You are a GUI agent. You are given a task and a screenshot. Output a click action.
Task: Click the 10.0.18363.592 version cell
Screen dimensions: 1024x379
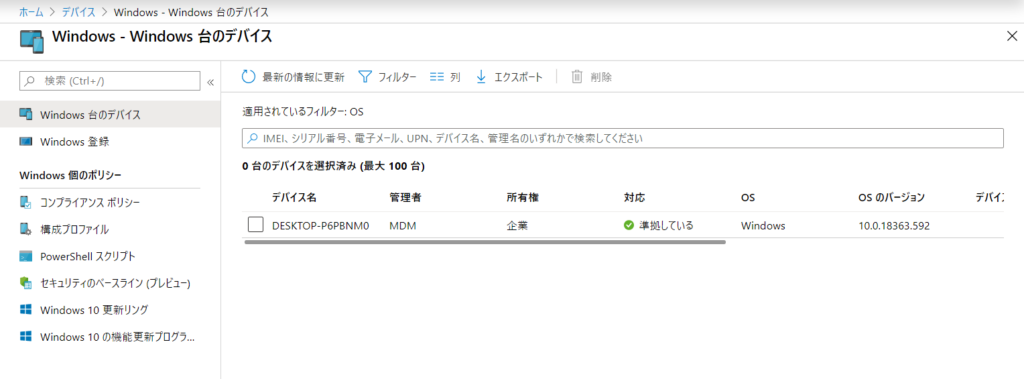click(894, 226)
